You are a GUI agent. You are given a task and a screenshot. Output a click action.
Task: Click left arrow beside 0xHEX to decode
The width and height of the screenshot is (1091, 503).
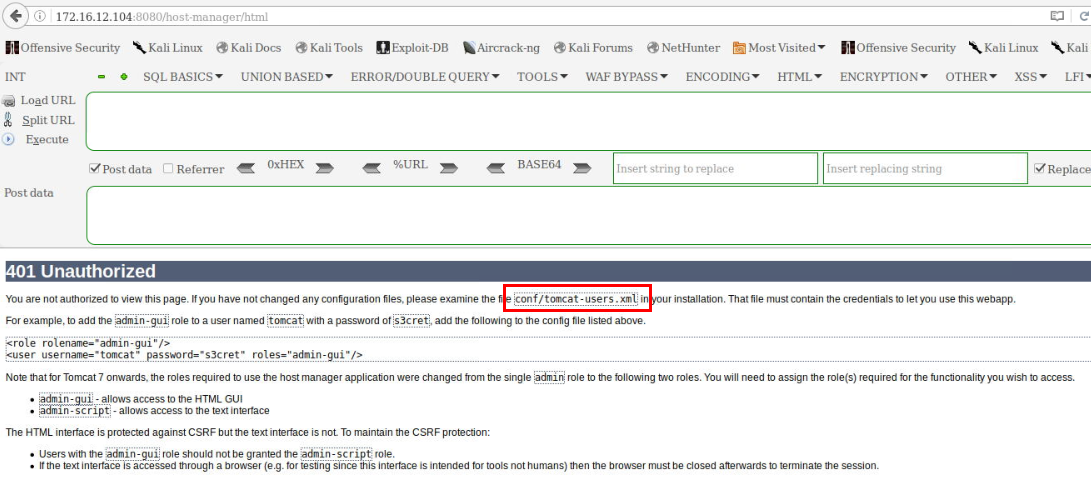(246, 168)
